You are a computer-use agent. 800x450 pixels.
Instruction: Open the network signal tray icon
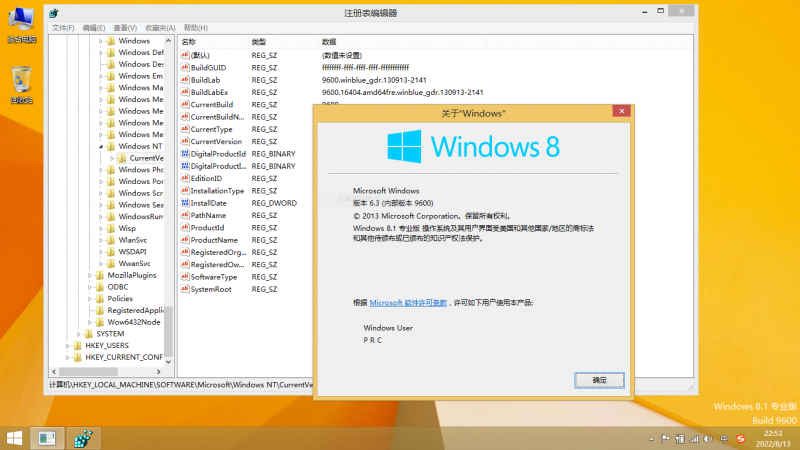[694, 439]
